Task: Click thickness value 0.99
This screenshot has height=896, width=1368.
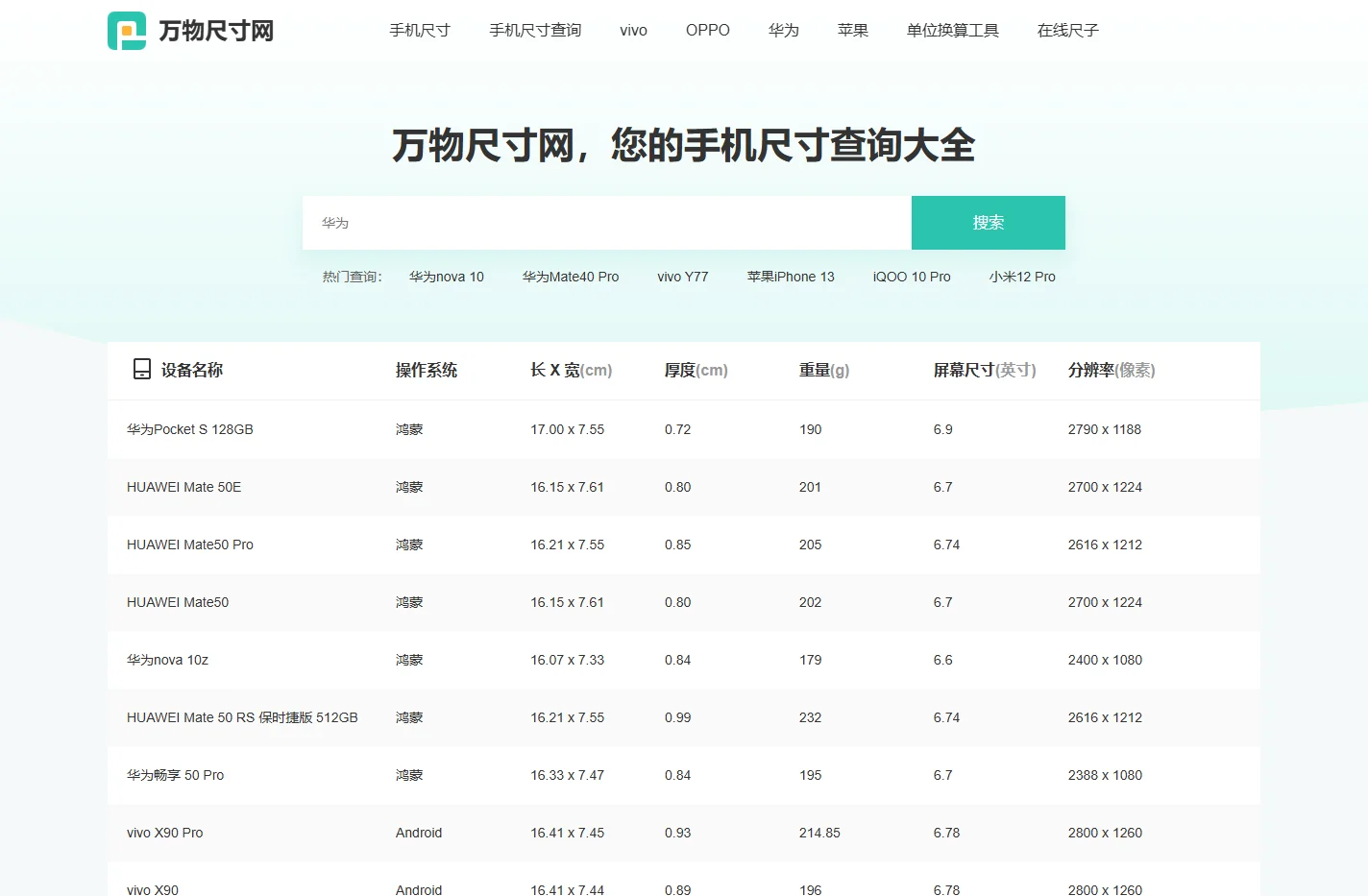Action: pos(678,717)
